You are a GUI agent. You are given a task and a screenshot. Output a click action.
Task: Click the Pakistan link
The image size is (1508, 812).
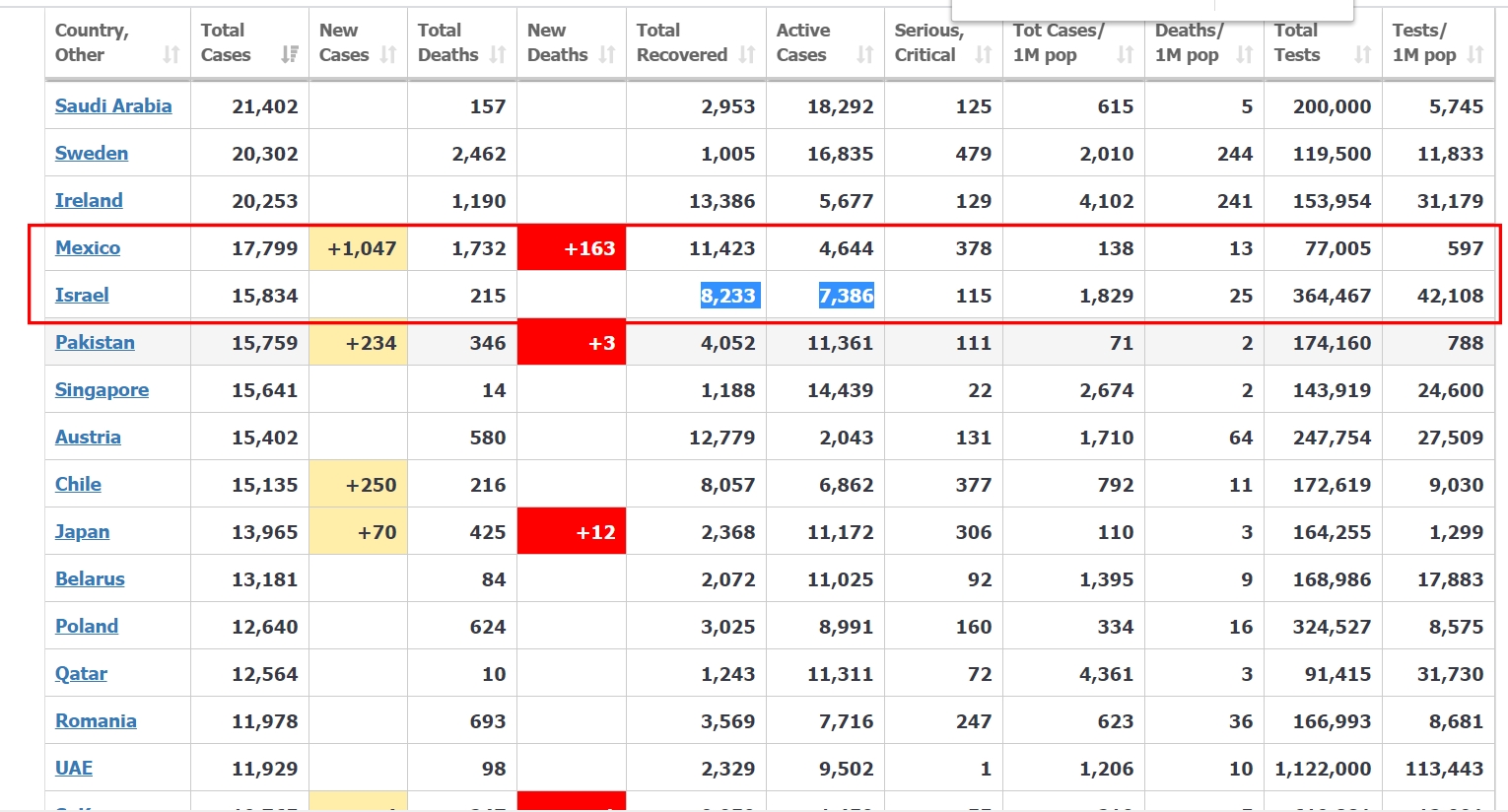coord(95,343)
